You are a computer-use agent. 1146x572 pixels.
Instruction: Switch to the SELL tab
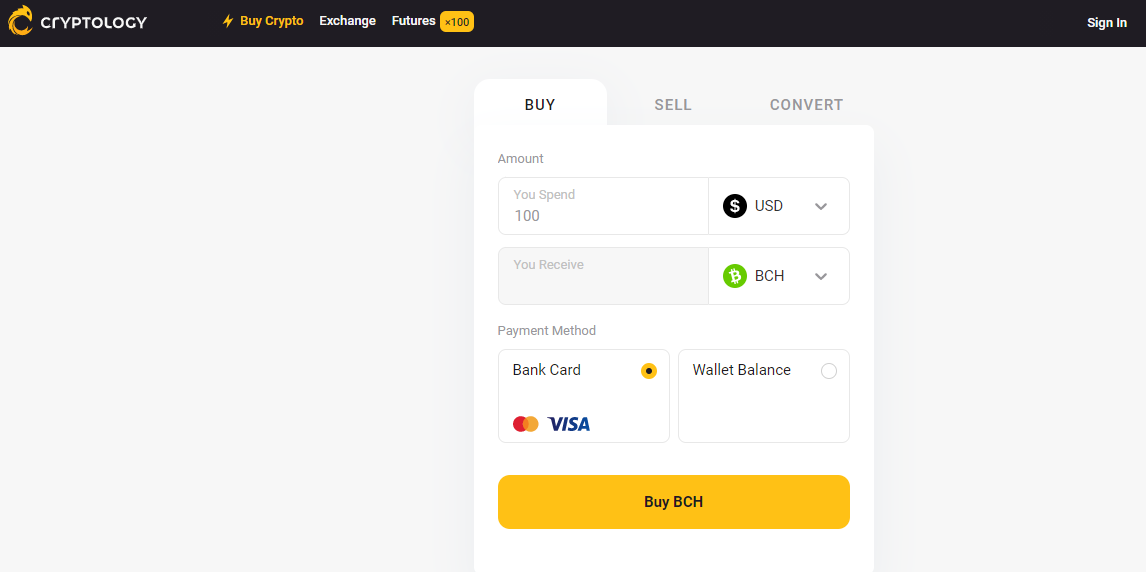click(x=673, y=104)
